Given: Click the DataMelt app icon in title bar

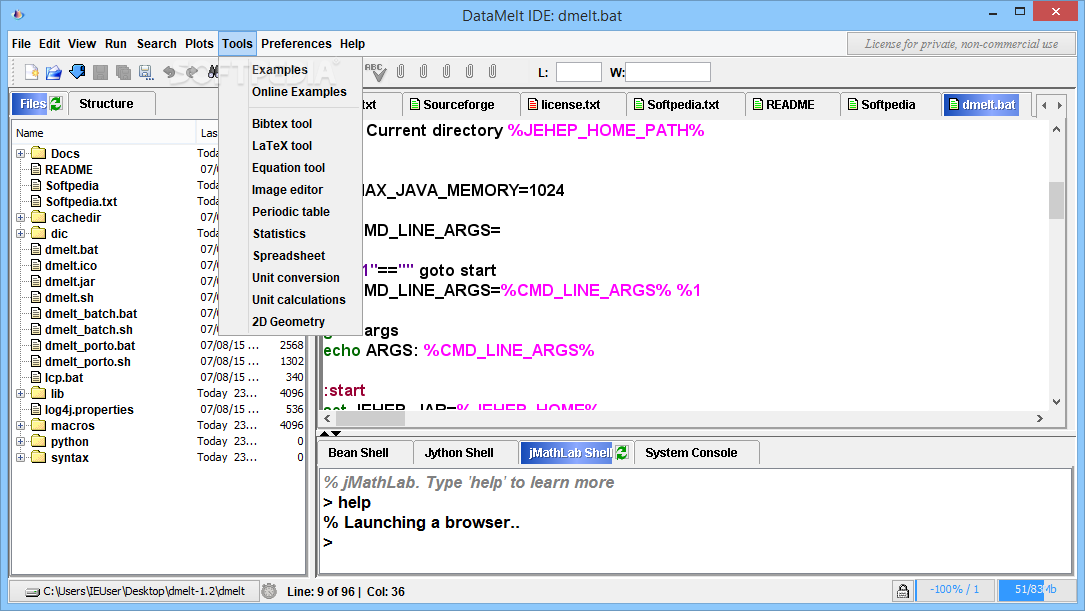Looking at the screenshot, I should click(18, 14).
